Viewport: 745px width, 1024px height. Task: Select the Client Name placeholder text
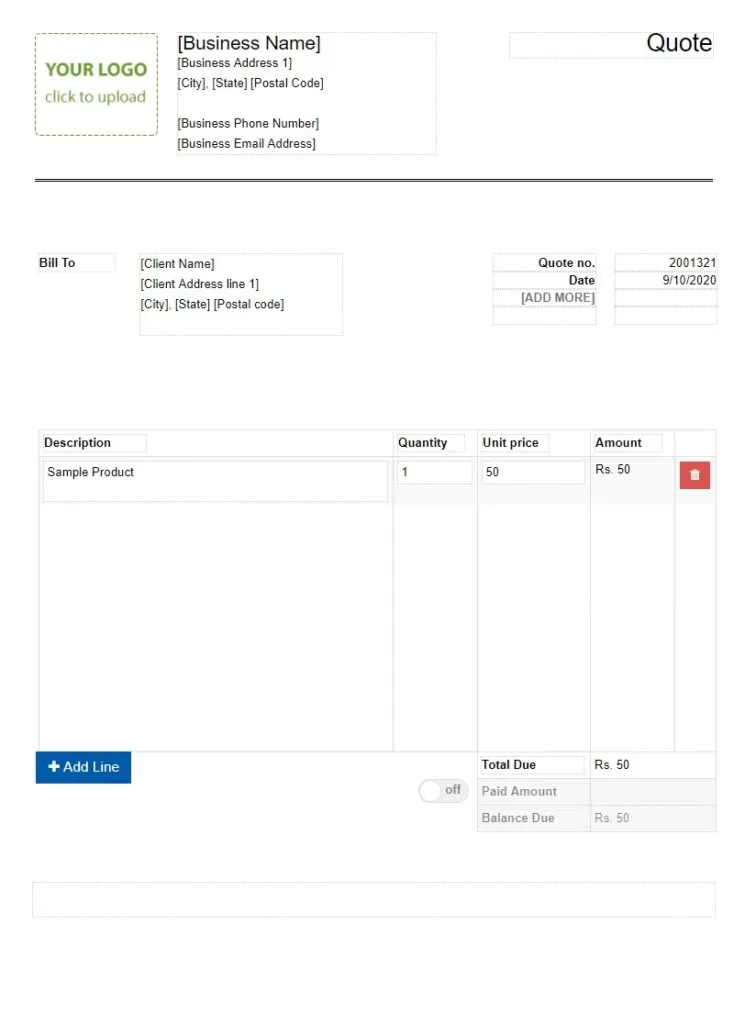(x=178, y=263)
